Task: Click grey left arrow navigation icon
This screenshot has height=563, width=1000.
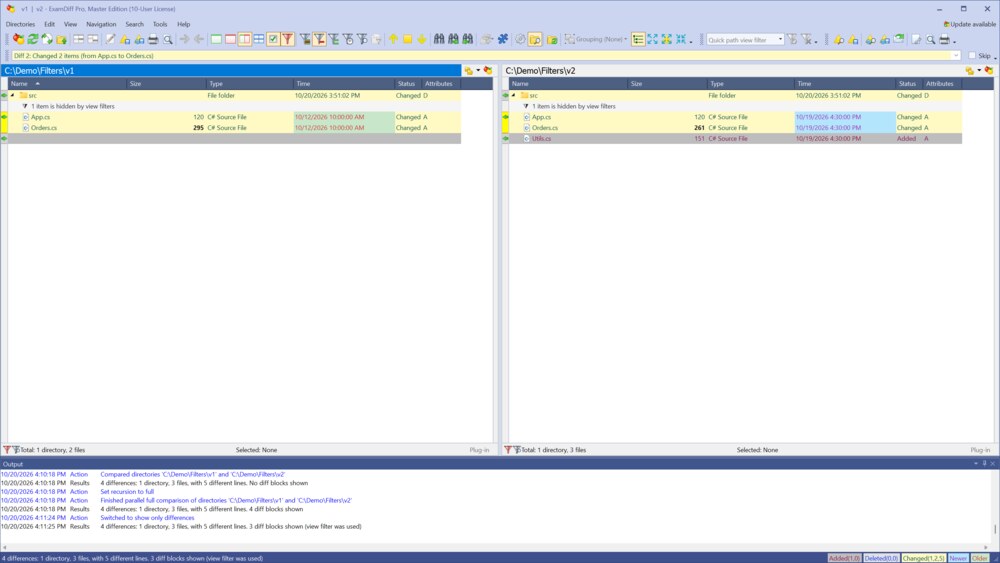Action: (199, 40)
